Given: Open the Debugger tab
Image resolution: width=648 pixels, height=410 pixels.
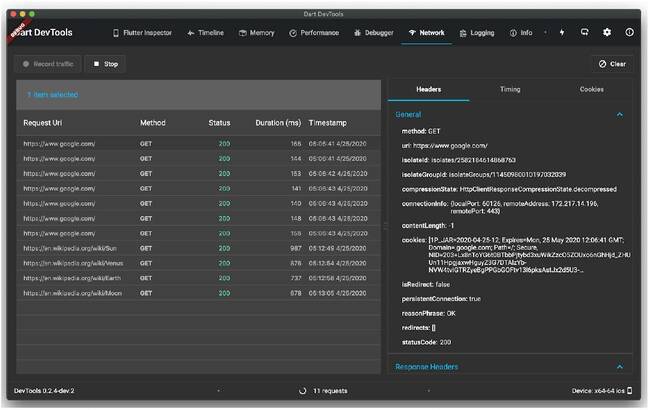Looking at the screenshot, I should 374,33.
